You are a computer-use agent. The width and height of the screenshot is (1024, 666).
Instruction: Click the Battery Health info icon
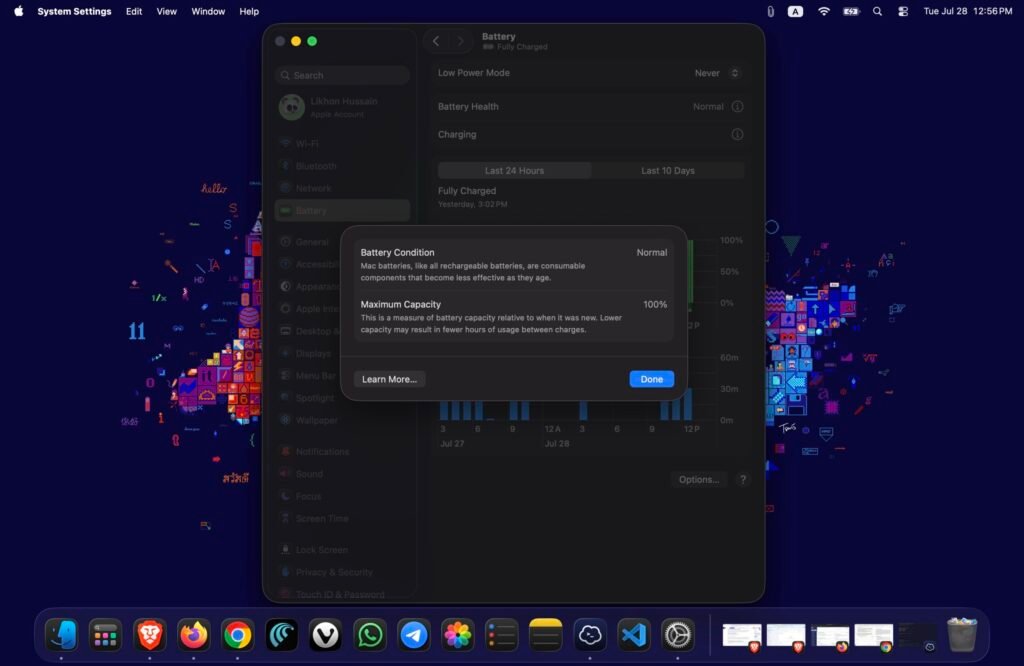[x=737, y=106]
